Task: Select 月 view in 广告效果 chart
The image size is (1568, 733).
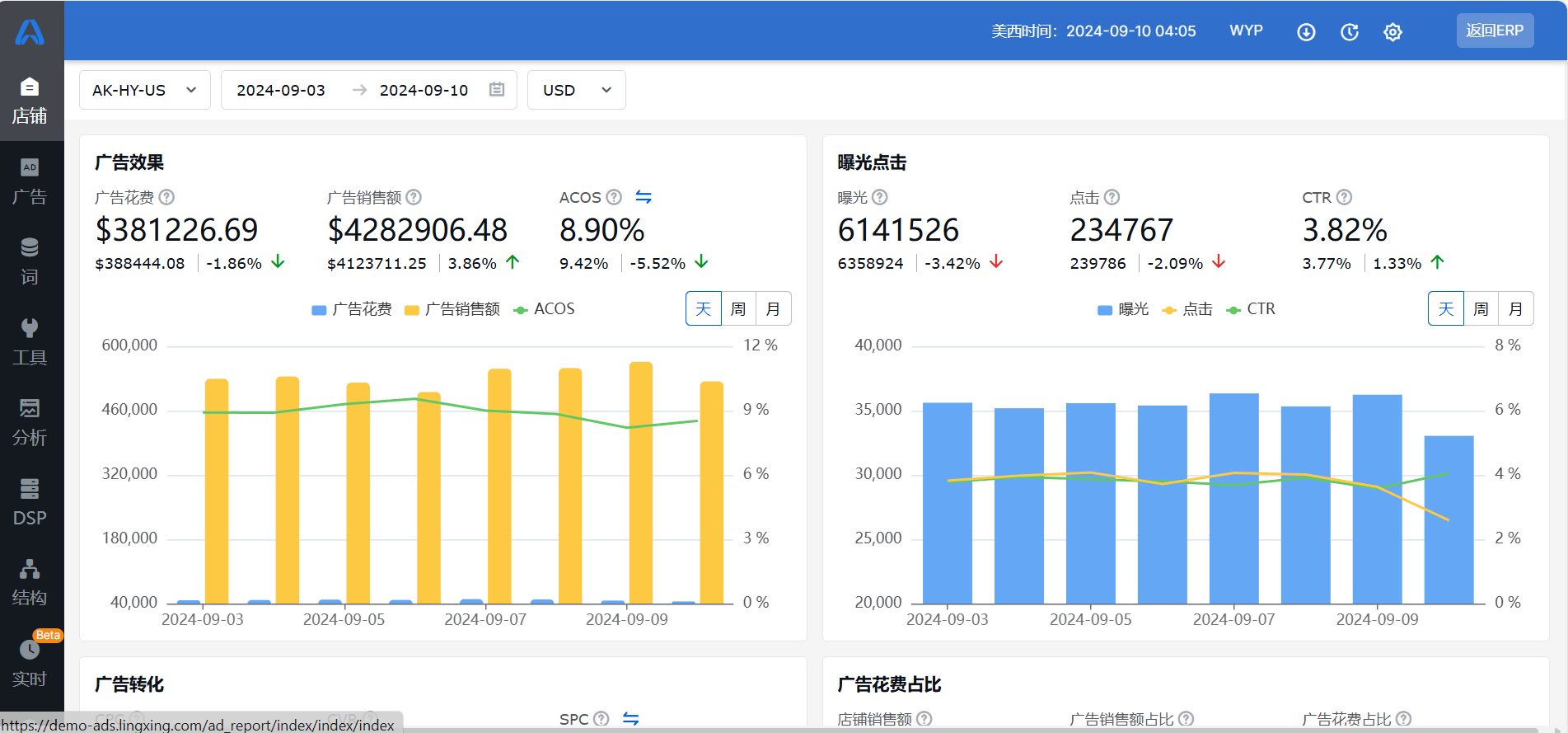Action: click(x=774, y=308)
